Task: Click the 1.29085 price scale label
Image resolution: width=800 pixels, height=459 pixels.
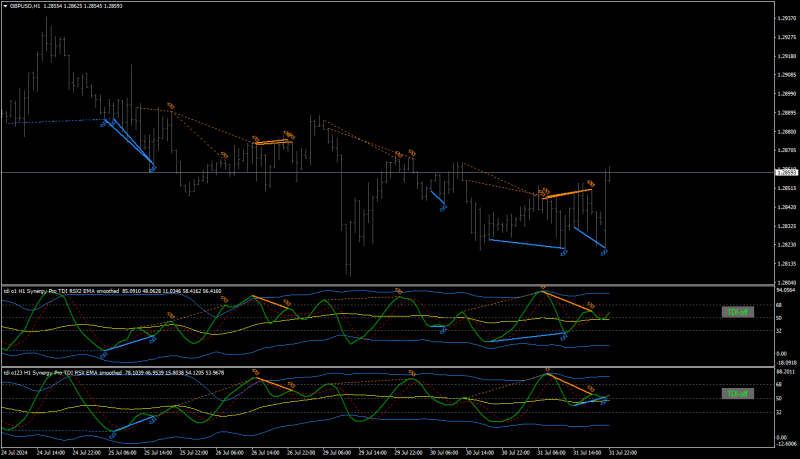Action: click(x=786, y=75)
